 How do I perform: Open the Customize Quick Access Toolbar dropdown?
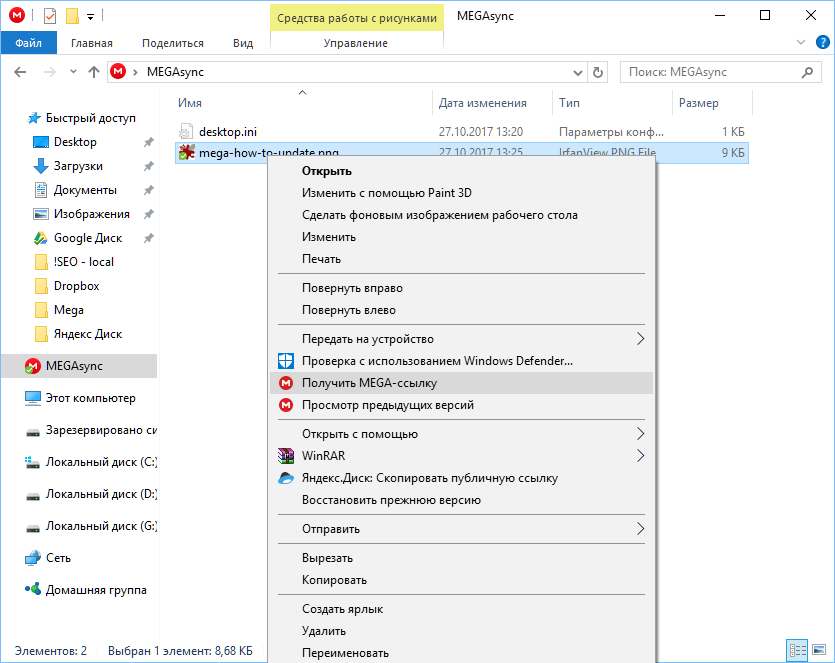click(91, 17)
